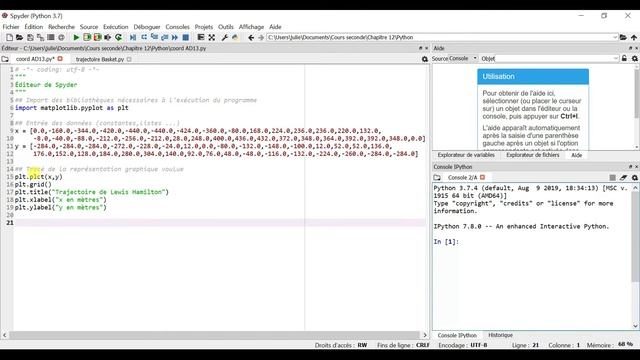
Task: Lock the Aide pane with padlock icon
Action: coord(624,59)
